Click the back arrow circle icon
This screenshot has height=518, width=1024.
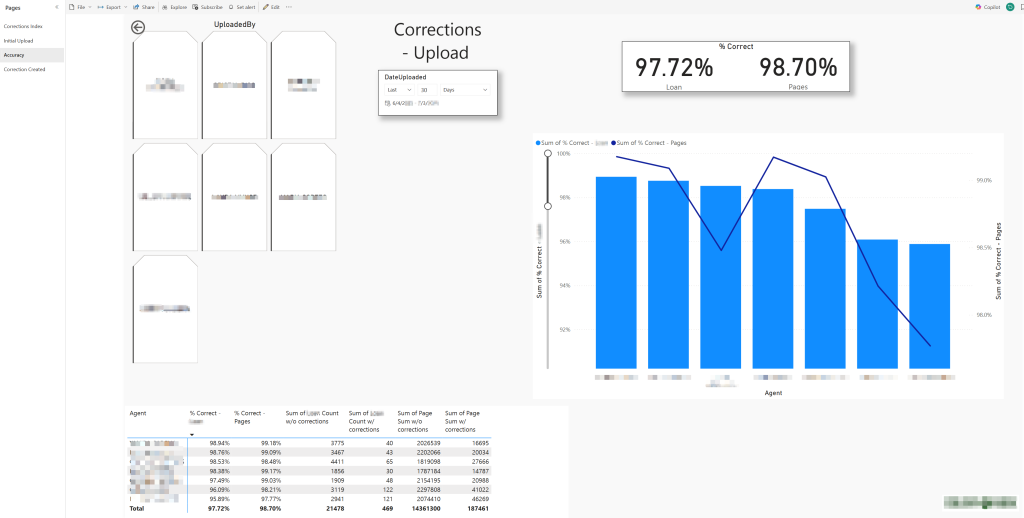(138, 27)
